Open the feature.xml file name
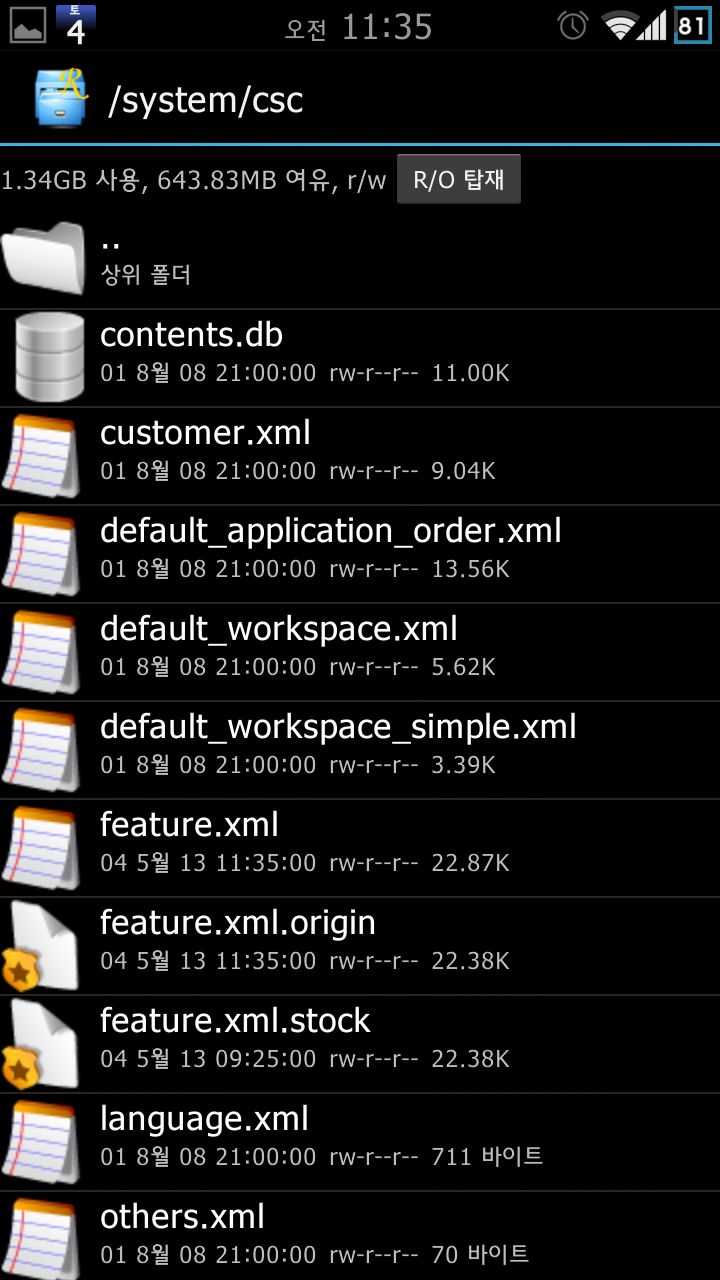This screenshot has width=720, height=1280. coord(189,825)
